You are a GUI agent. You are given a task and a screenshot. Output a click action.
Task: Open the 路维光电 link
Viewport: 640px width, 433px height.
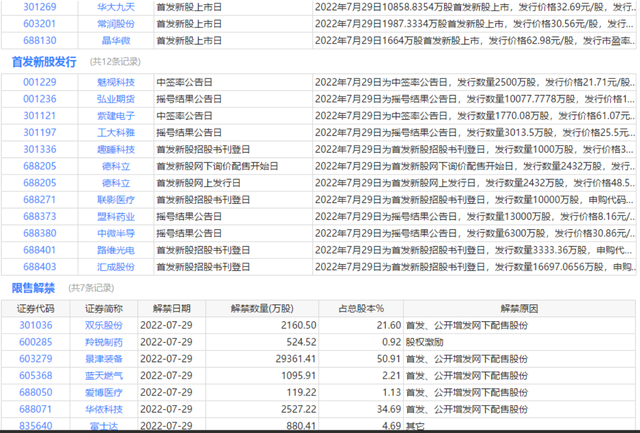(116, 250)
